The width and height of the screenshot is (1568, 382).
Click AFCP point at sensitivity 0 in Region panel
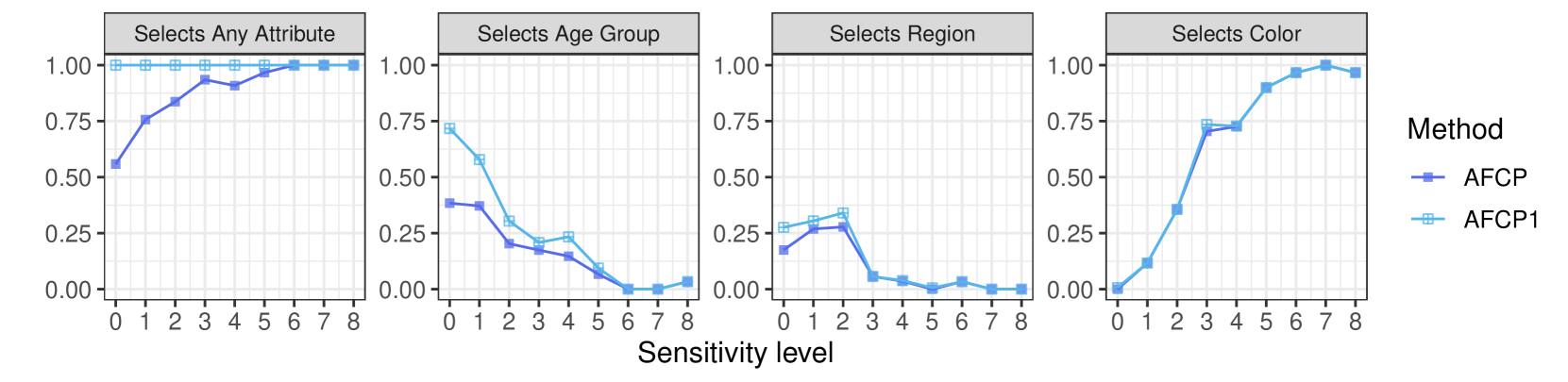pyautogui.click(x=784, y=250)
